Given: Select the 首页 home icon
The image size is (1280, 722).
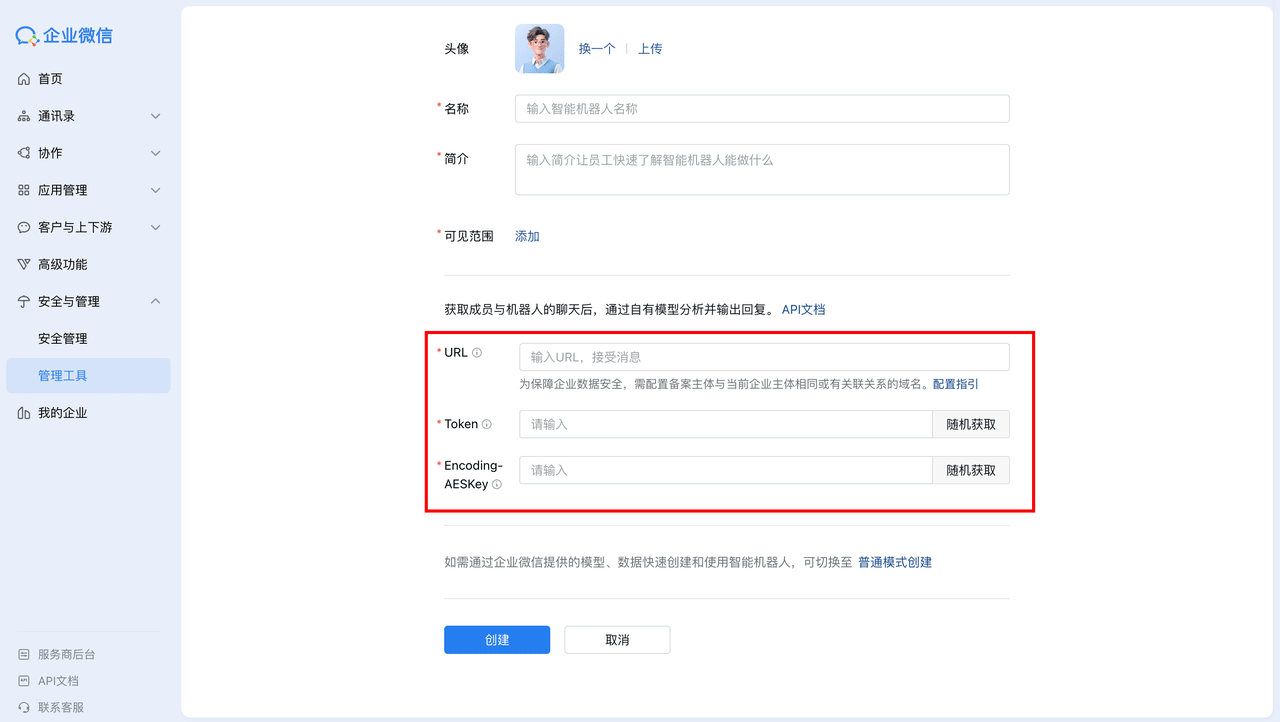Looking at the screenshot, I should tap(24, 78).
